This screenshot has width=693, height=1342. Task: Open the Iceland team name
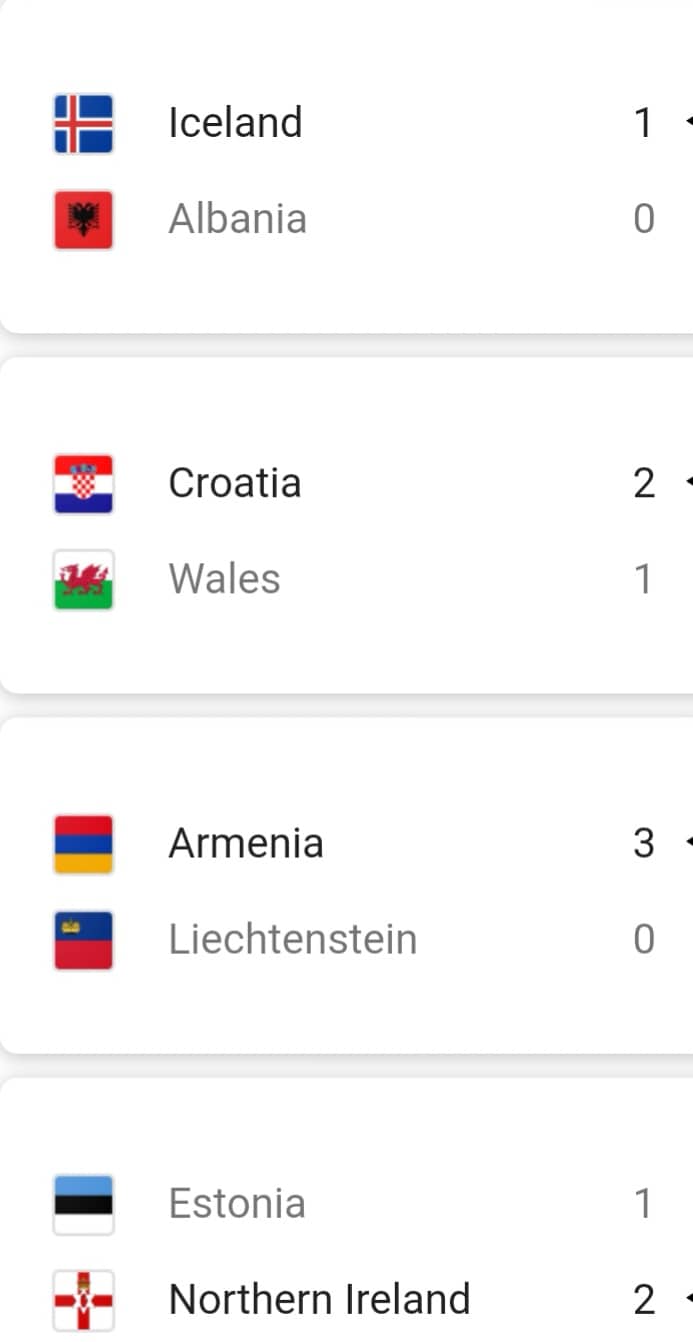[x=235, y=123]
